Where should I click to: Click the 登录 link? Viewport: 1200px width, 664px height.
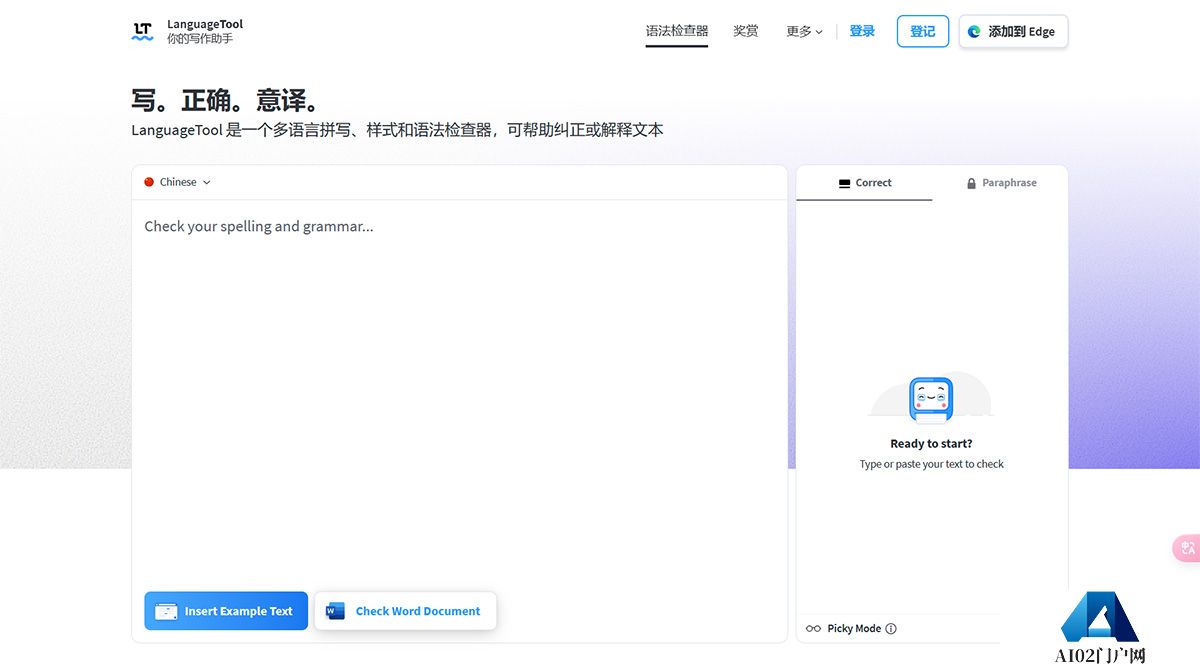862,31
